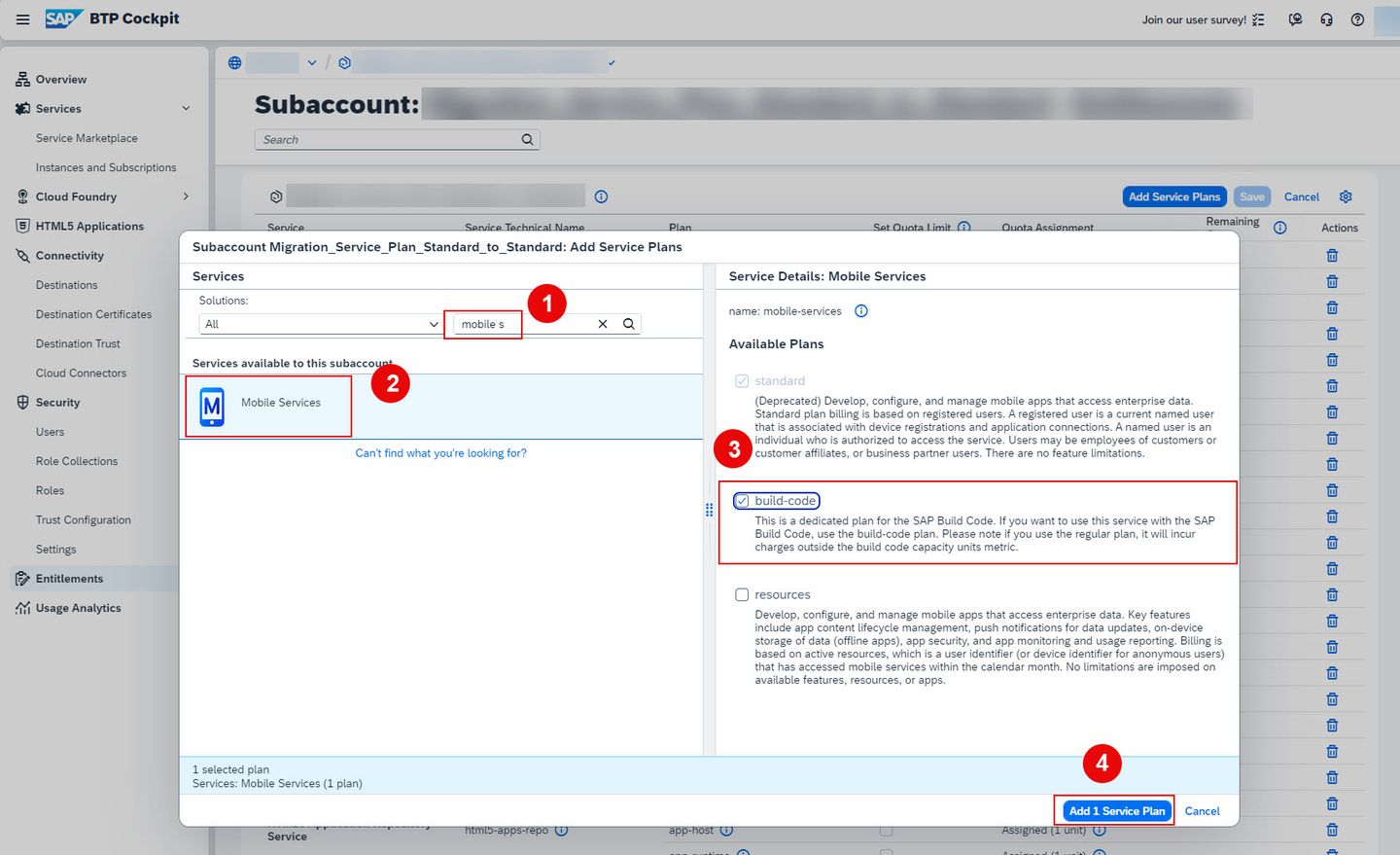Open the Solutions "All" dropdown

tap(321, 324)
